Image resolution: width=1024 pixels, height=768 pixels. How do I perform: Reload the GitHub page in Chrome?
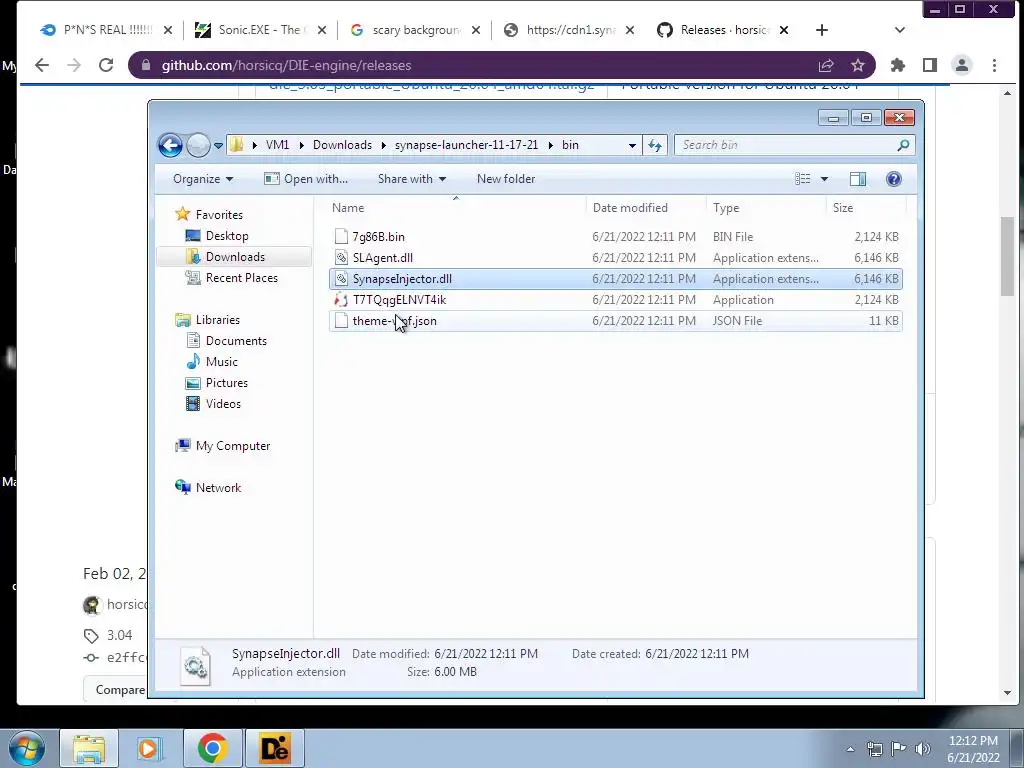pos(106,65)
